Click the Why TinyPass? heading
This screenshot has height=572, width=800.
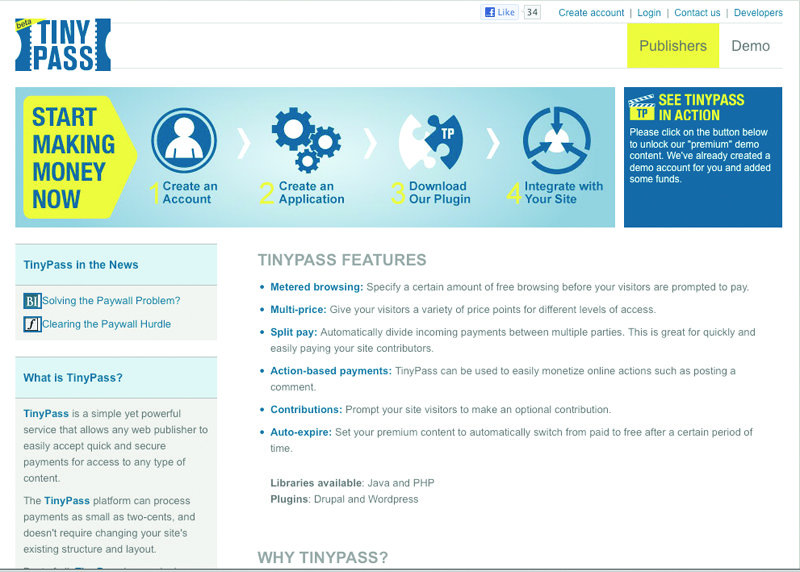coord(323,557)
